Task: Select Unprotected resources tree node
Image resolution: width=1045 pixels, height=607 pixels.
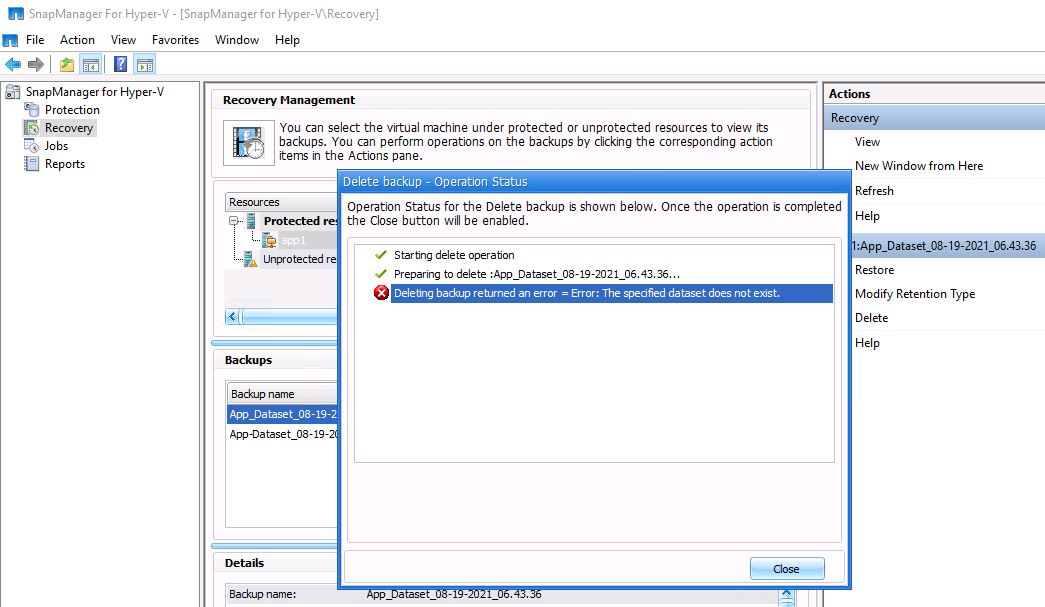Action: point(299,259)
